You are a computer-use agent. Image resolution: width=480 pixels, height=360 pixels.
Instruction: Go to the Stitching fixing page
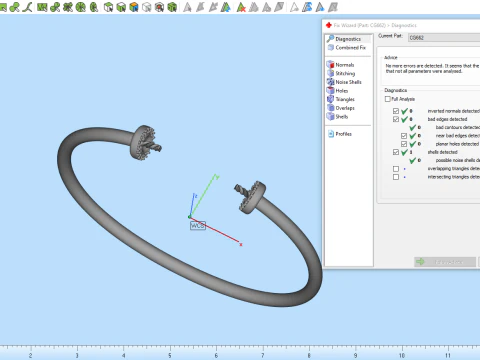pyautogui.click(x=345, y=73)
